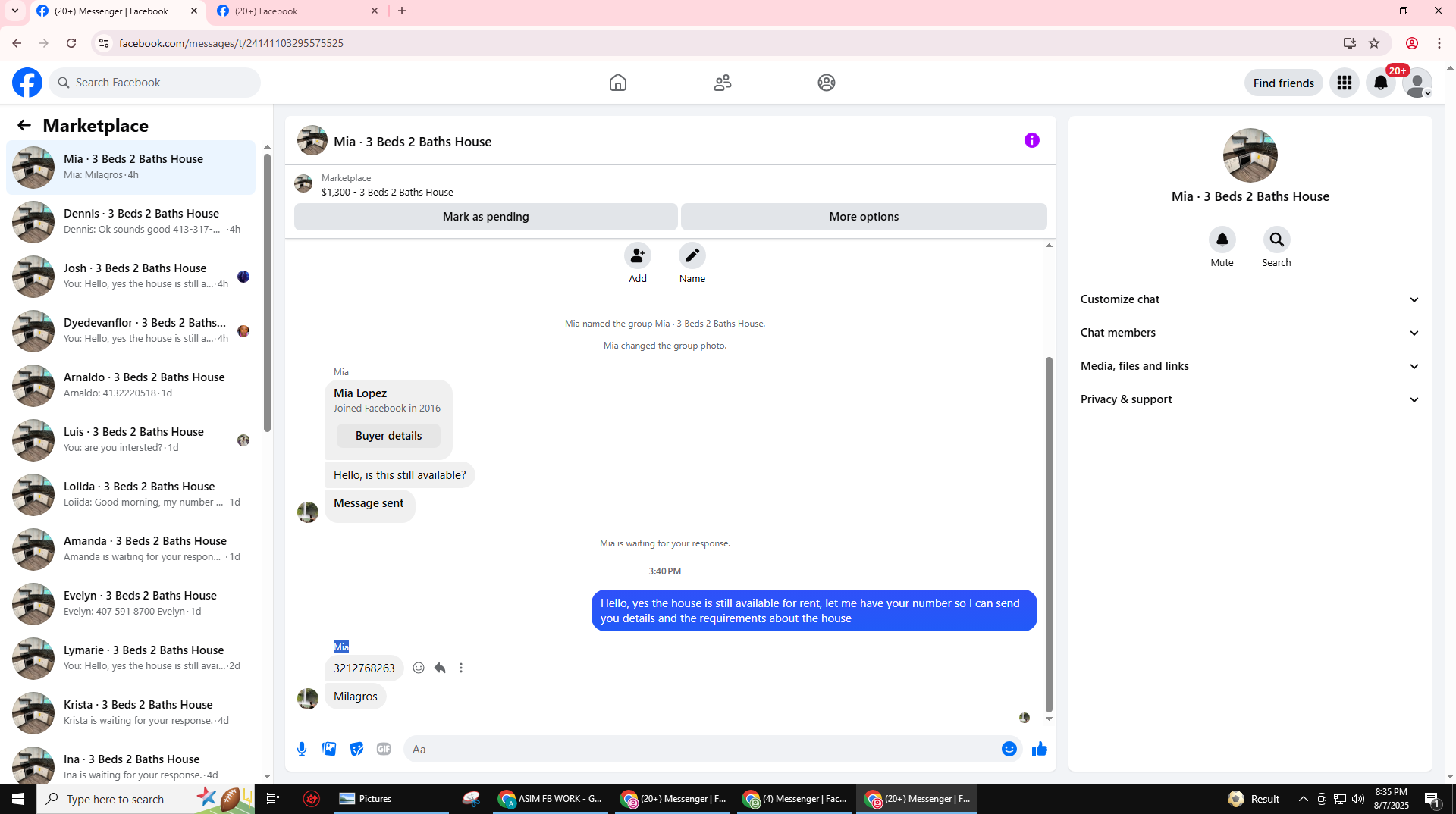1456x814 pixels.
Task: Click the Aa message input field
Action: pyautogui.click(x=701, y=749)
